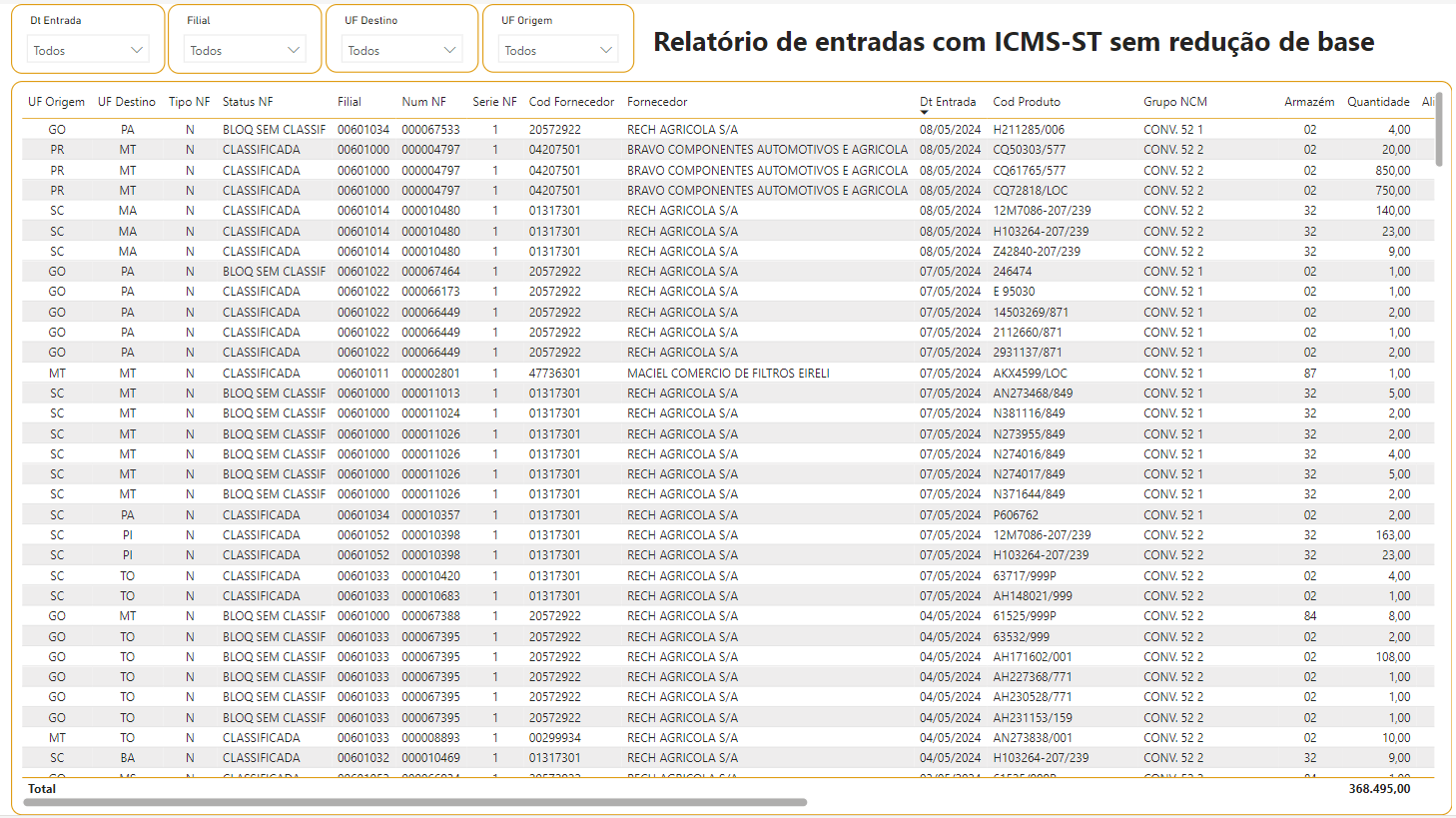Select product code cell N274016/849

click(x=1029, y=454)
